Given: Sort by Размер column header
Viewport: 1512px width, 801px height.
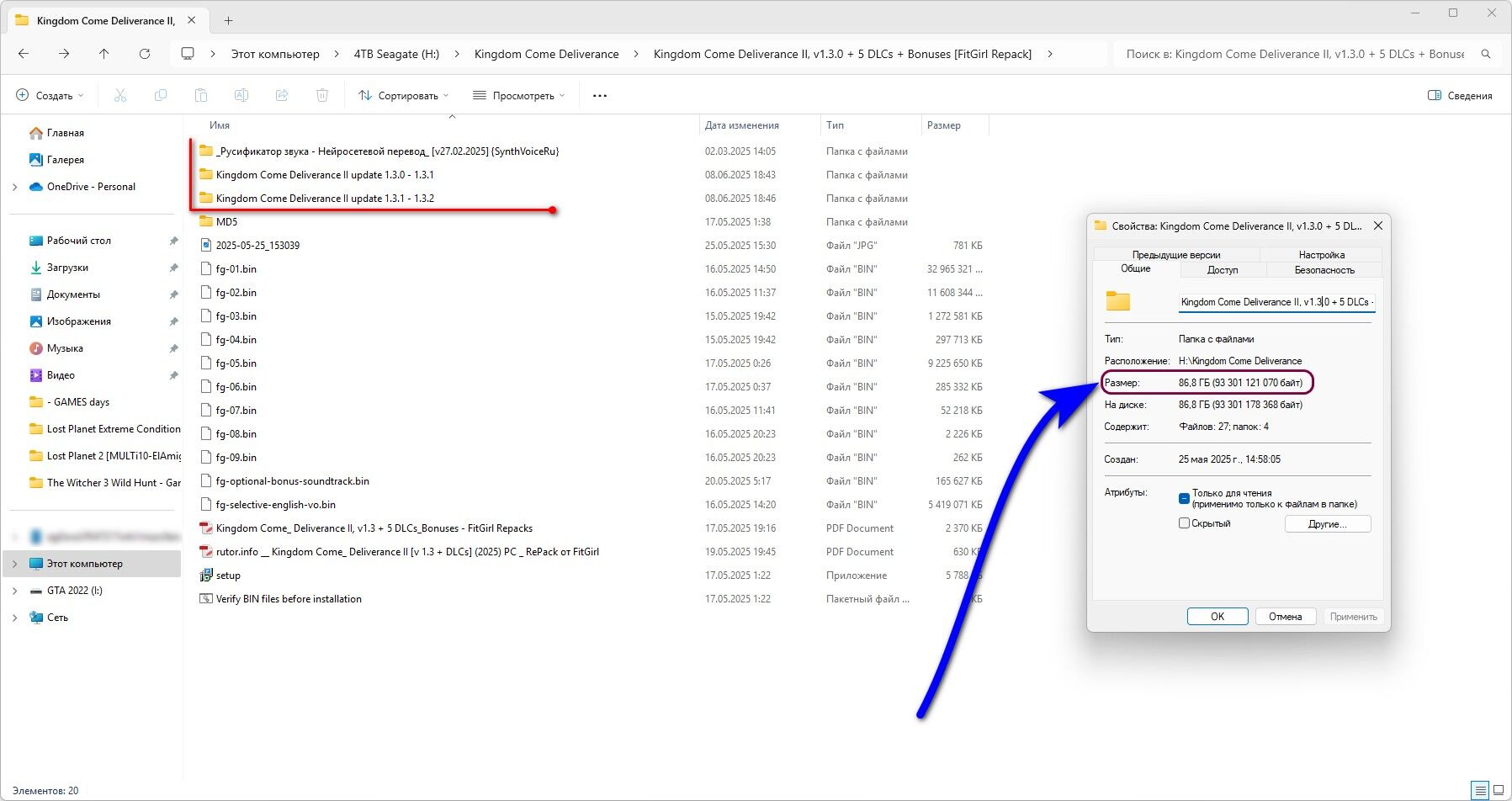Looking at the screenshot, I should [955, 125].
